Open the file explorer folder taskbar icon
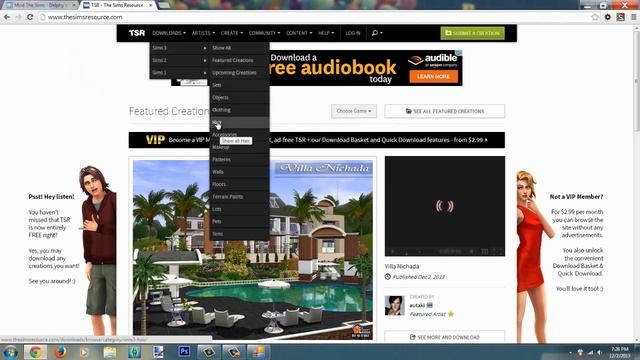The height and width of the screenshot is (360, 640). [x=109, y=352]
